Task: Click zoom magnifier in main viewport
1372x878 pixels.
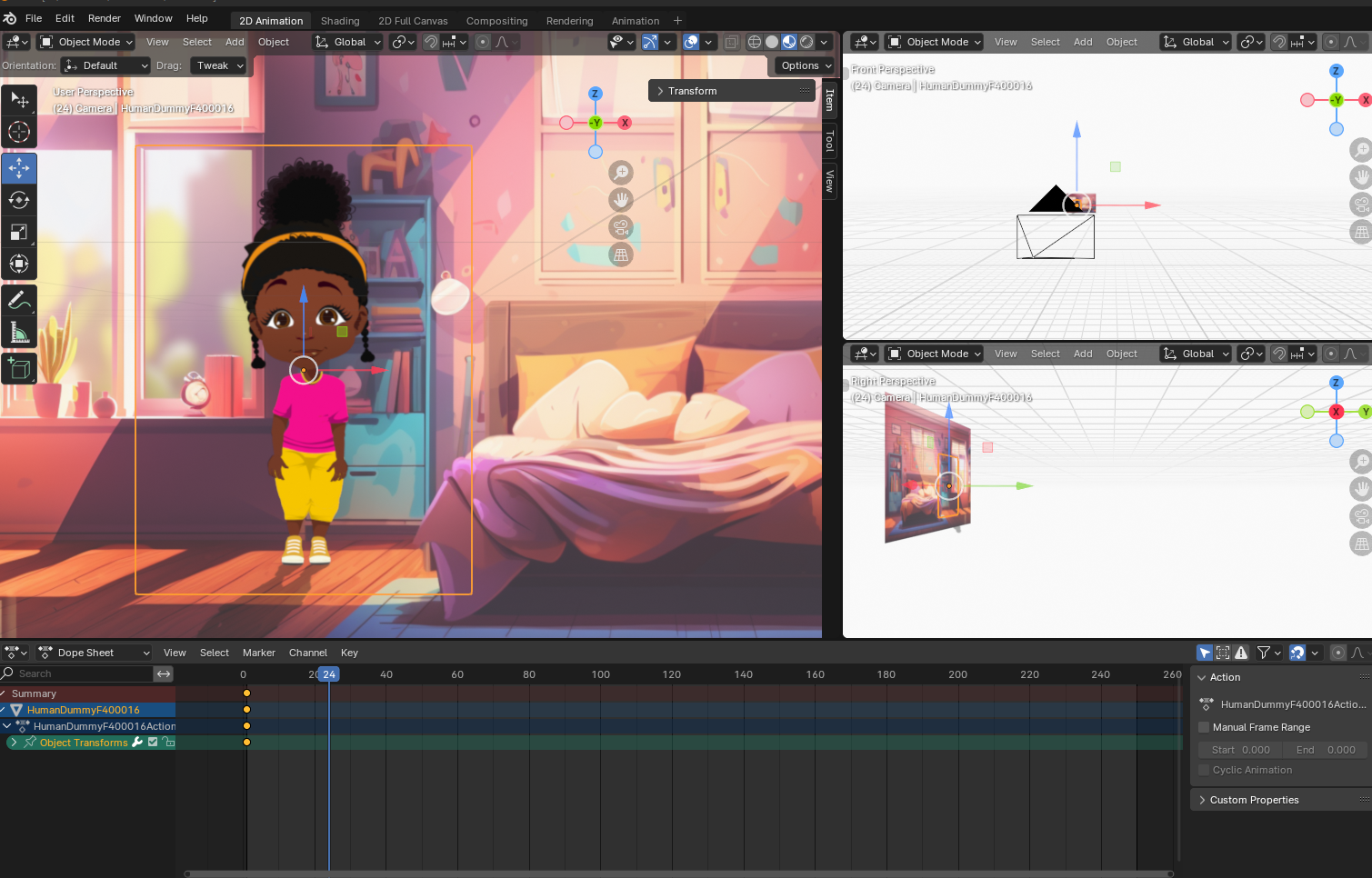Action: tap(621, 172)
